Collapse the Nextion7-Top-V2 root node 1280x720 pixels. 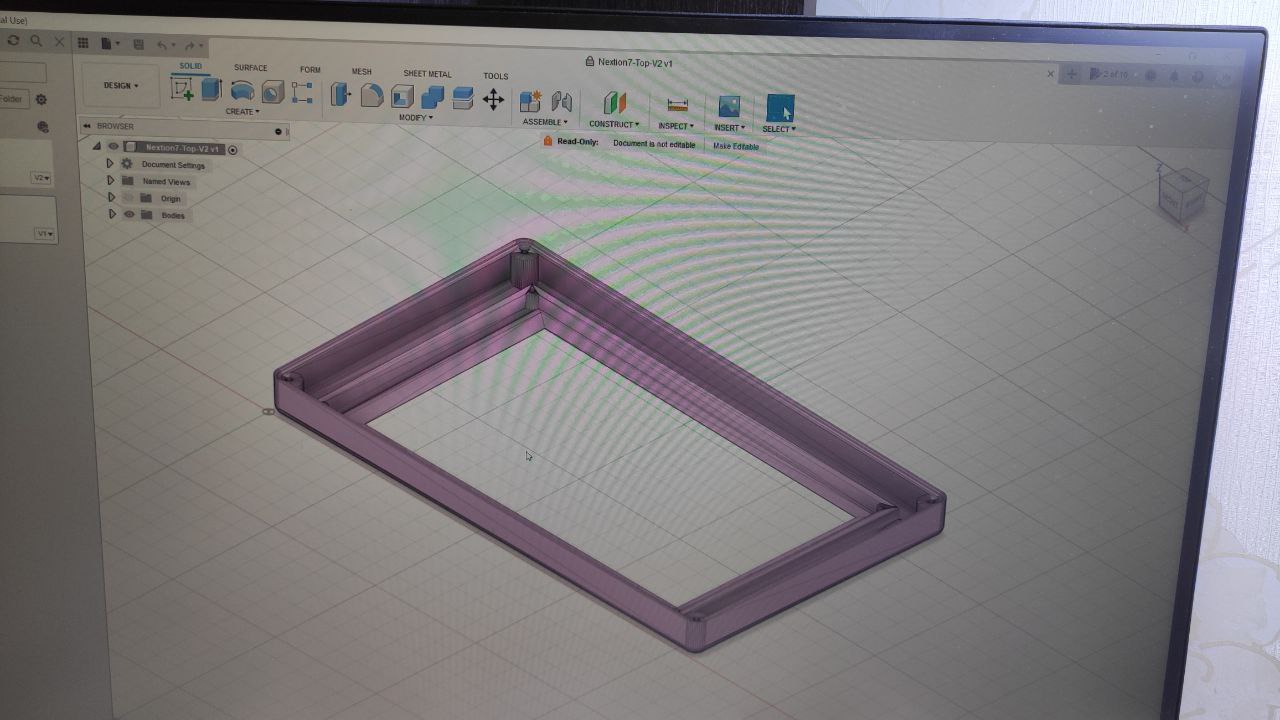(97, 147)
